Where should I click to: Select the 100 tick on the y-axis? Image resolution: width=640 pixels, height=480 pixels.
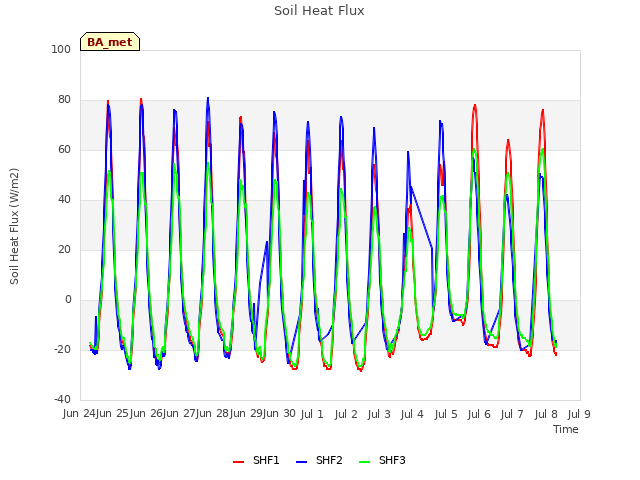pos(61,49)
